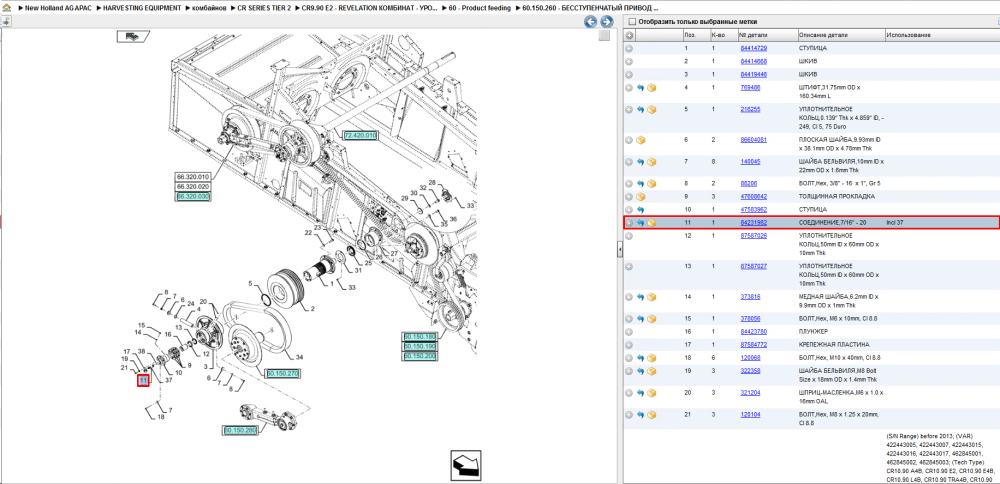The width and height of the screenshot is (1000, 484).
Task: Open diagram reference label 60.150.280
Action: click(x=240, y=430)
